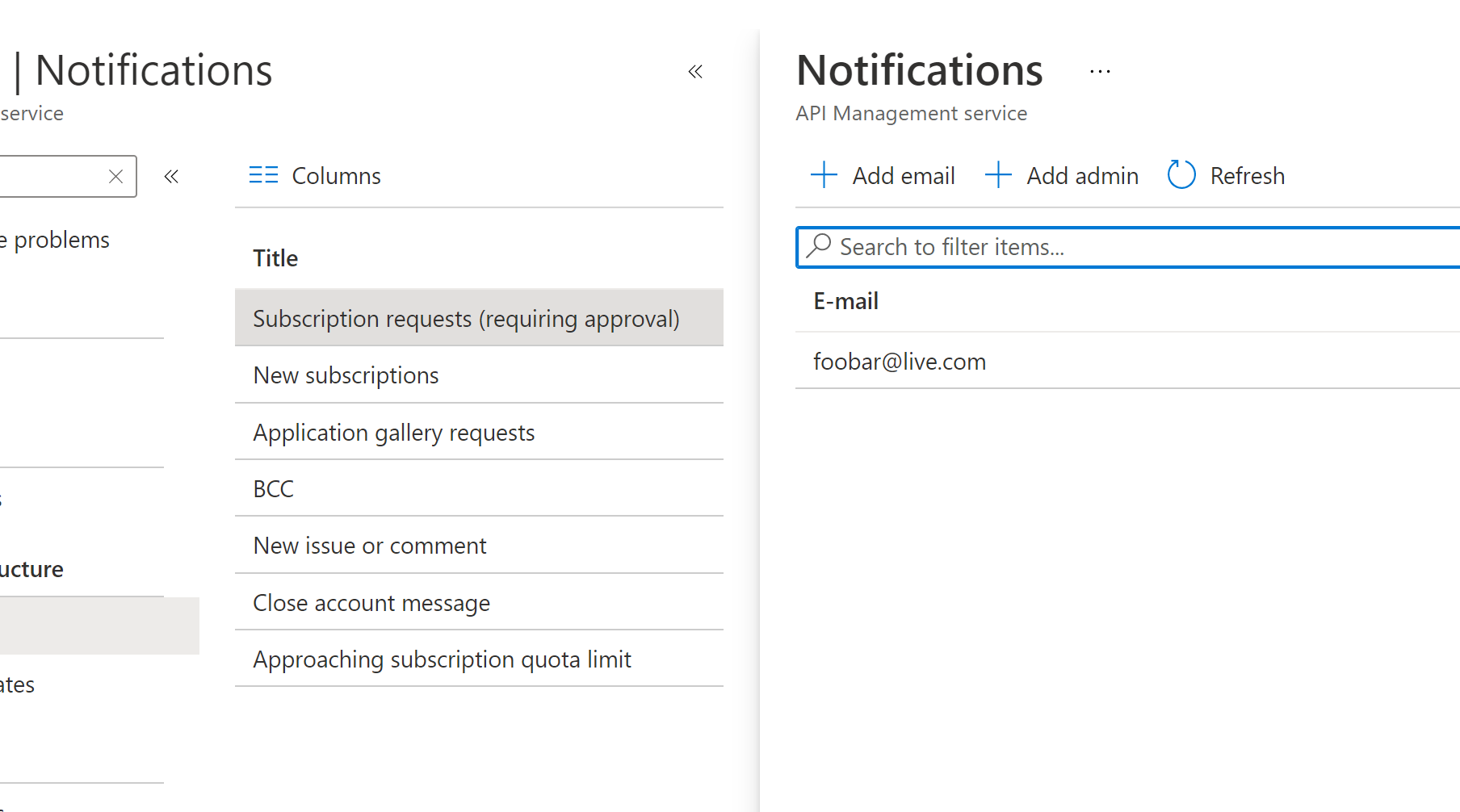
Task: Open the ellipsis menu next to Notifications title
Action: pyautogui.click(x=1100, y=71)
